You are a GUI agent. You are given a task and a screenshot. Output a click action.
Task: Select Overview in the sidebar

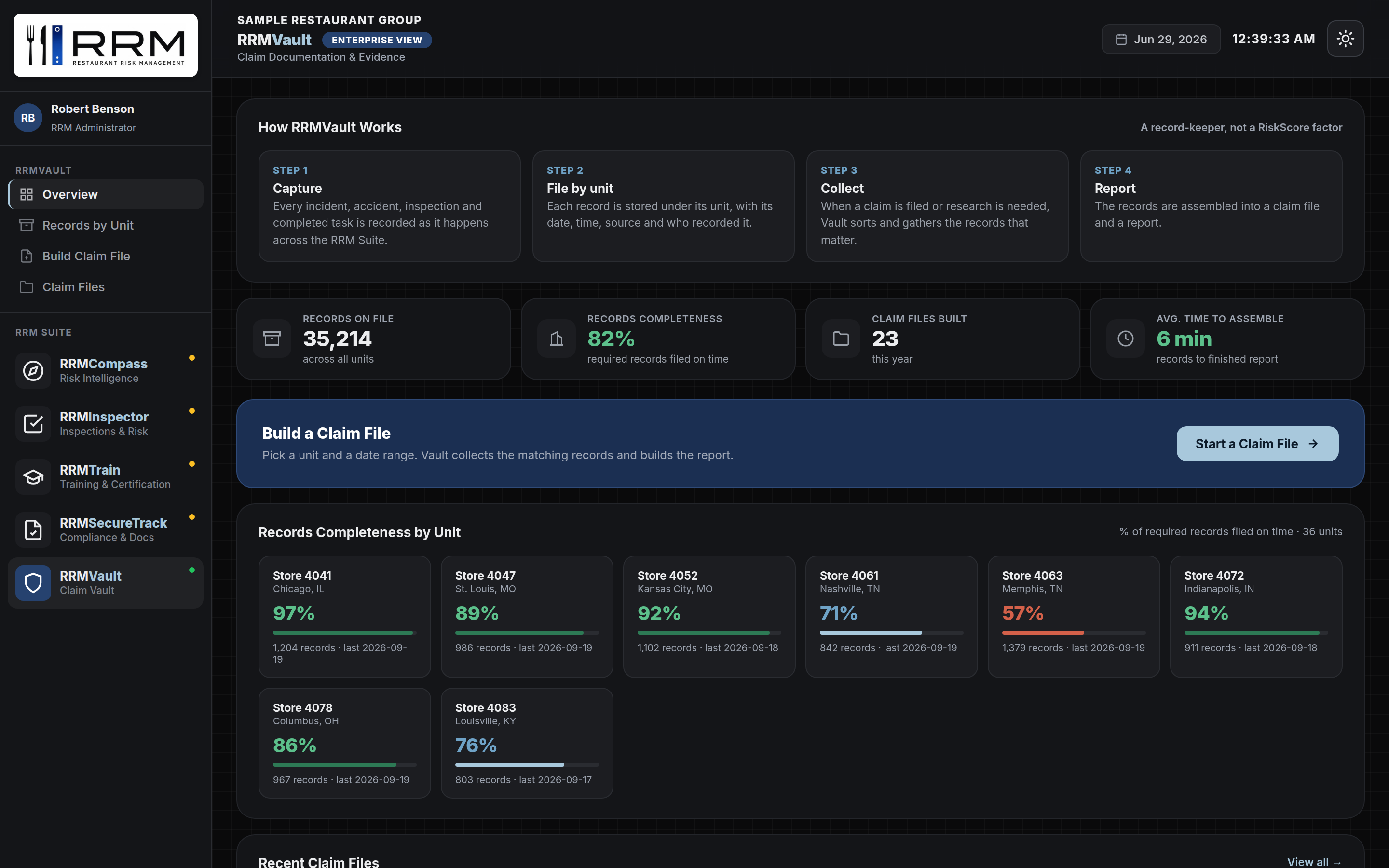point(106,195)
